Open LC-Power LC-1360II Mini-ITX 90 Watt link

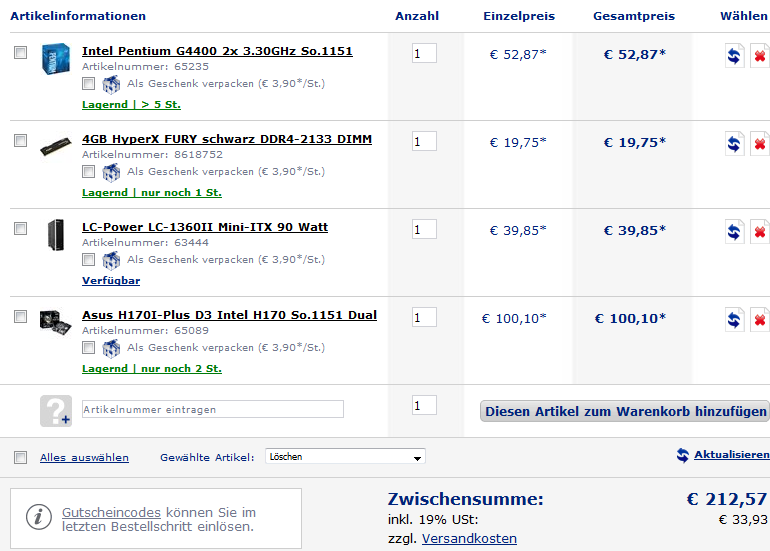coord(205,227)
